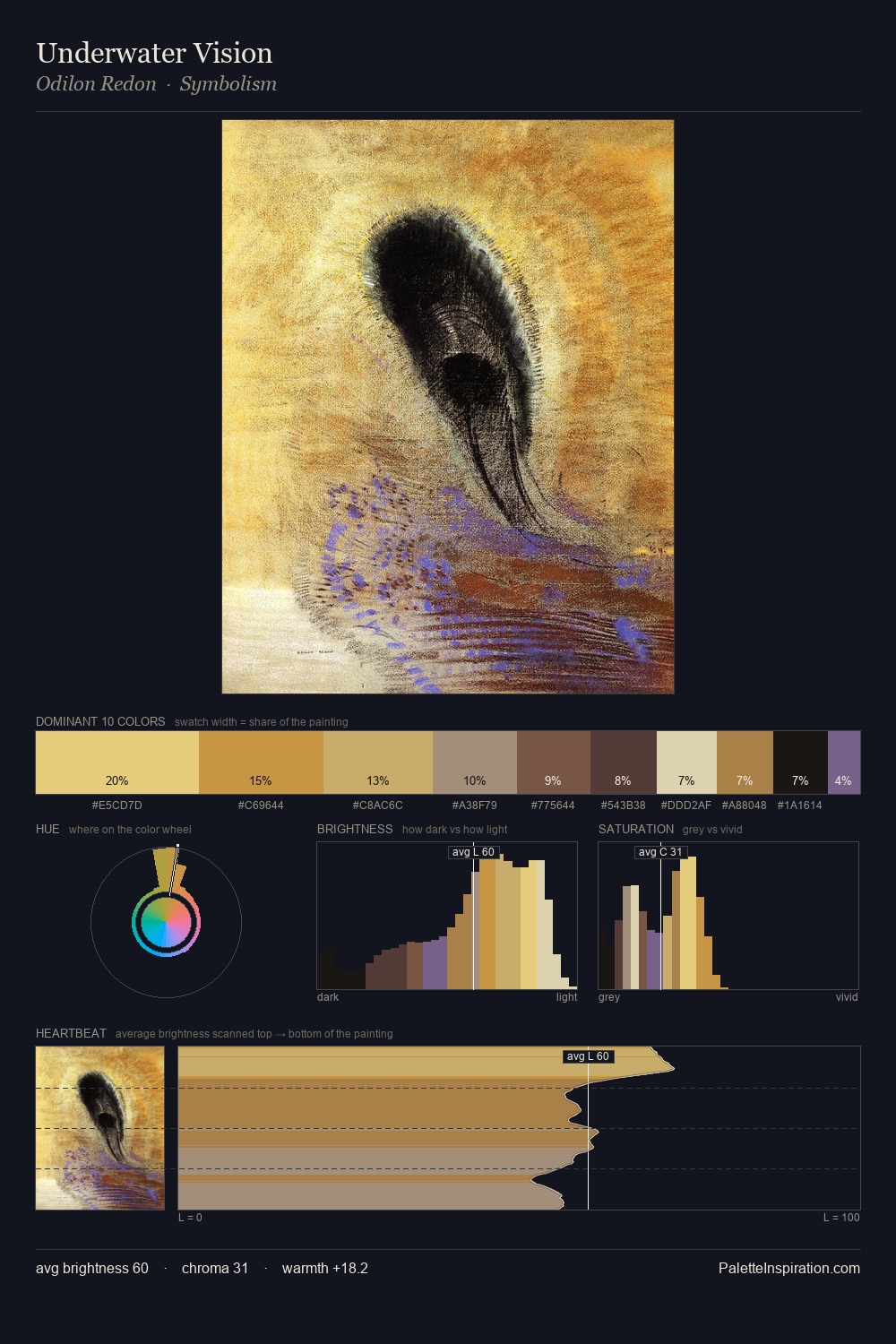Viewport: 896px width, 1344px height.
Task: Click the hex code #E5CD7D
Action: pos(117,805)
